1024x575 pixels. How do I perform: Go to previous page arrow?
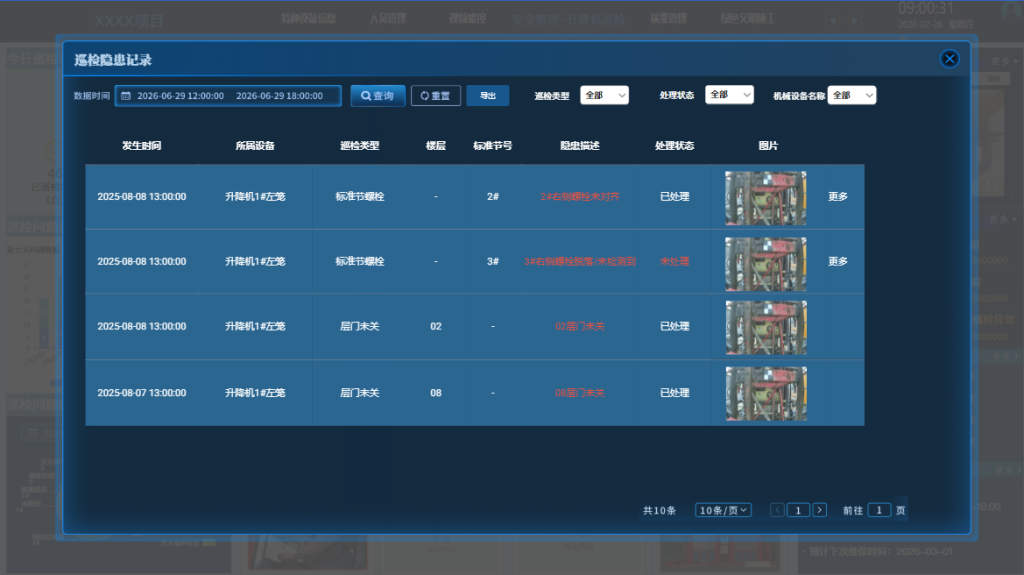[x=778, y=510]
